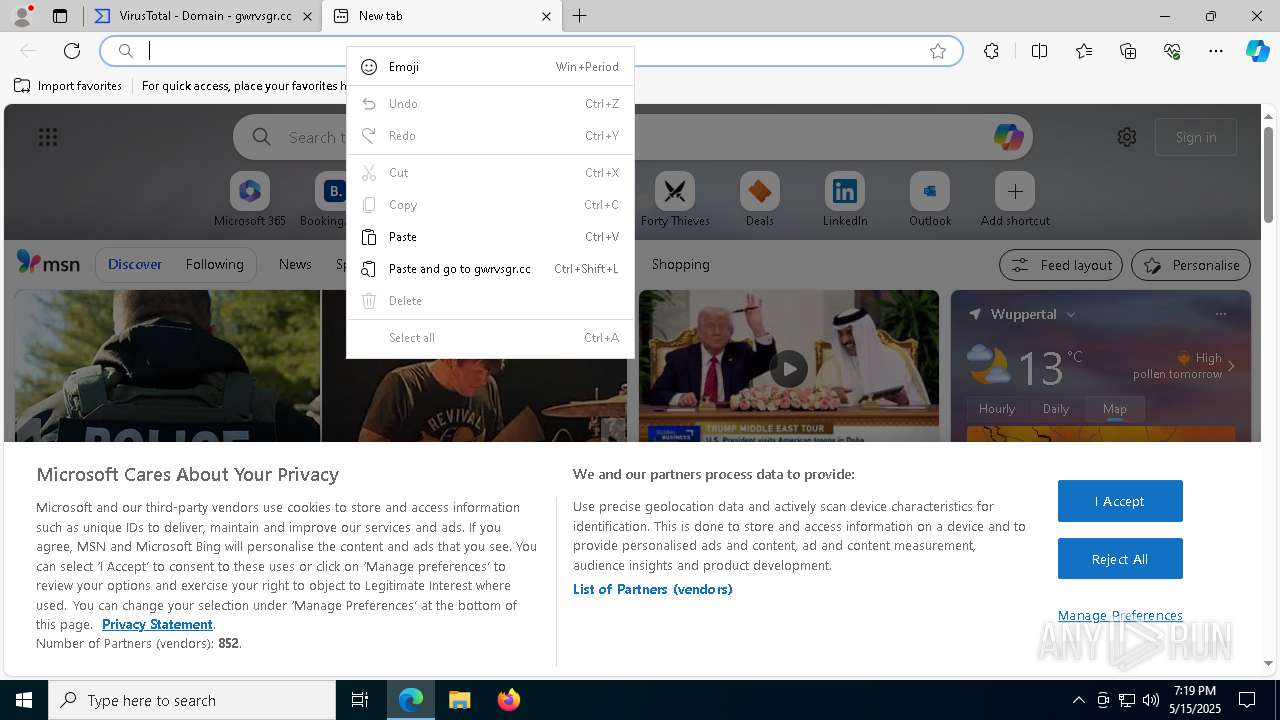This screenshot has width=1280, height=720.
Task: Toggle the split screen icon
Action: pyautogui.click(x=1039, y=51)
